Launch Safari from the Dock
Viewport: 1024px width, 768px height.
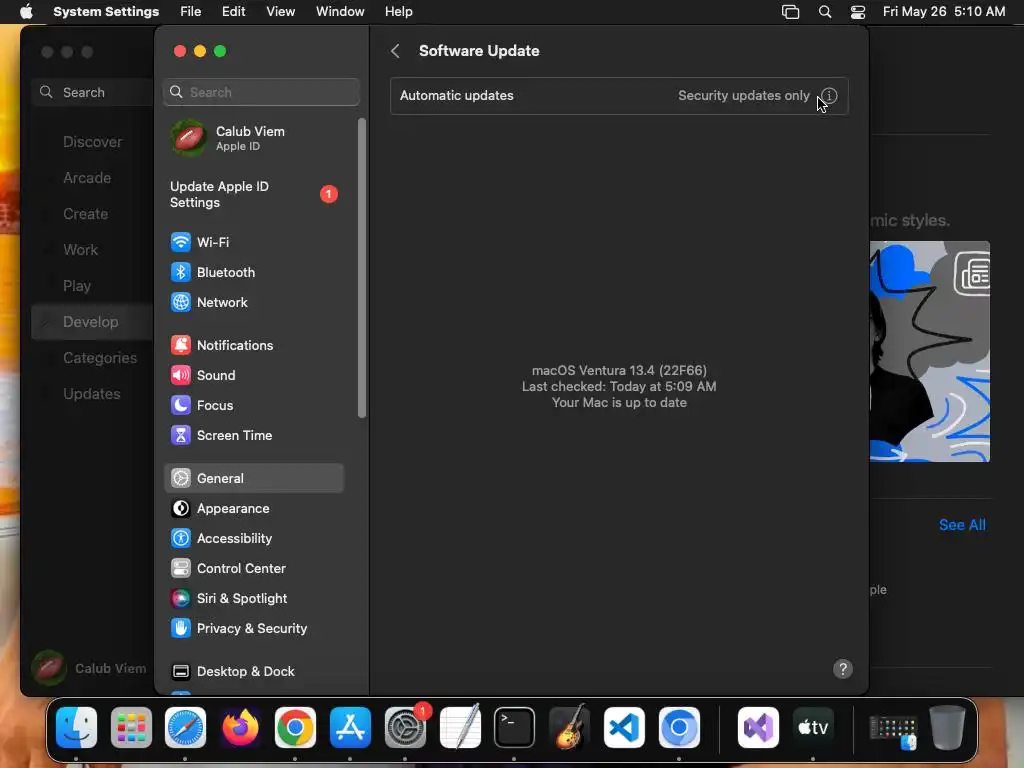coord(185,728)
